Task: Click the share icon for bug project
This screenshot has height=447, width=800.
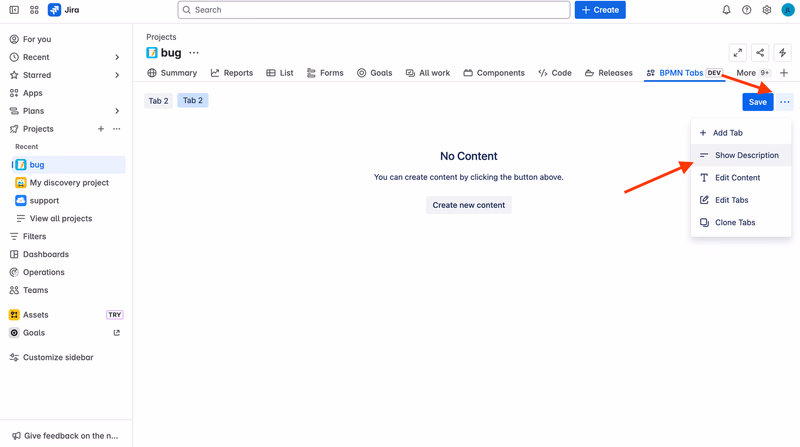Action: tap(760, 53)
